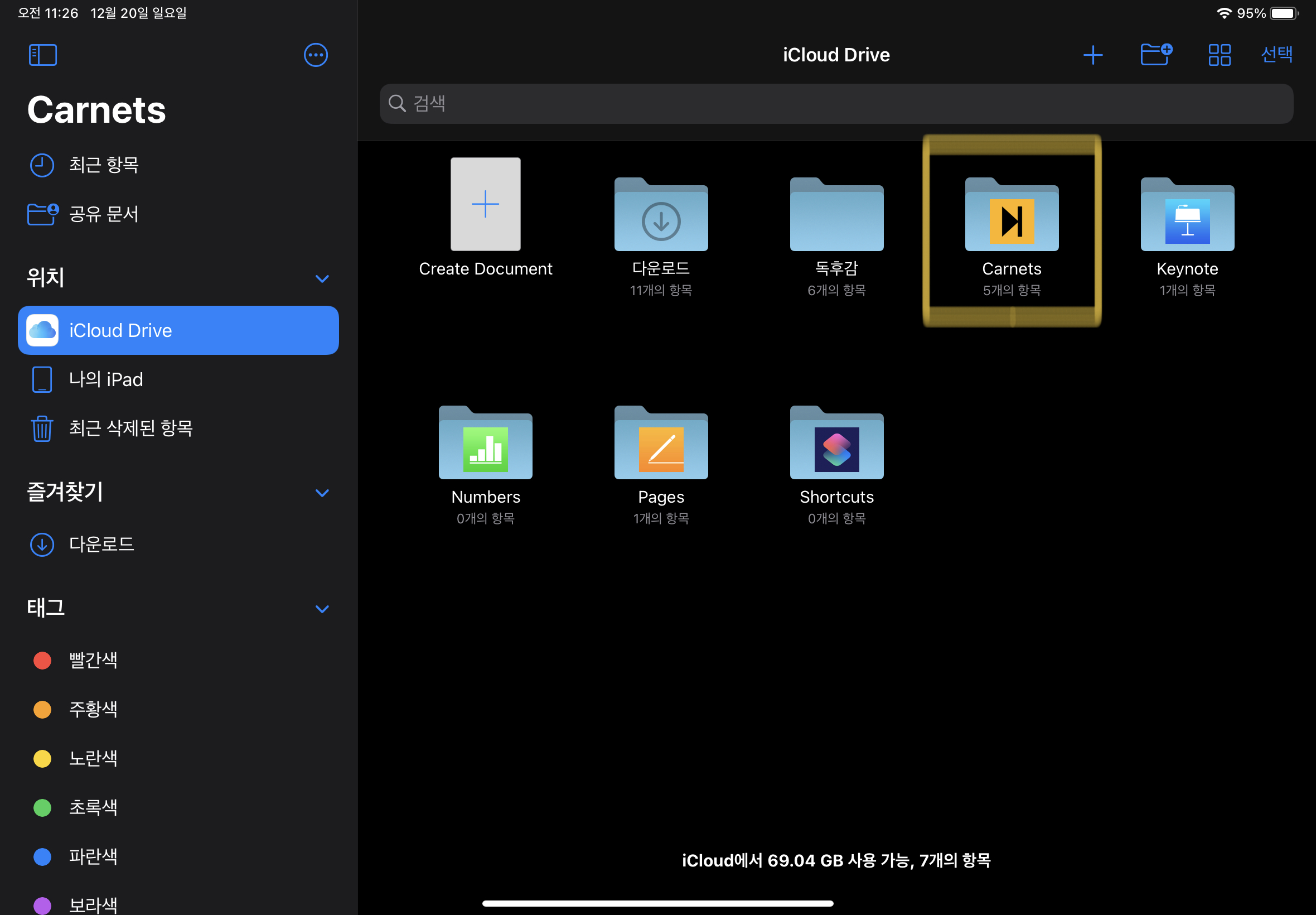Create a new folder with folder-plus icon
This screenshot has height=915, width=1316.
click(x=1155, y=55)
